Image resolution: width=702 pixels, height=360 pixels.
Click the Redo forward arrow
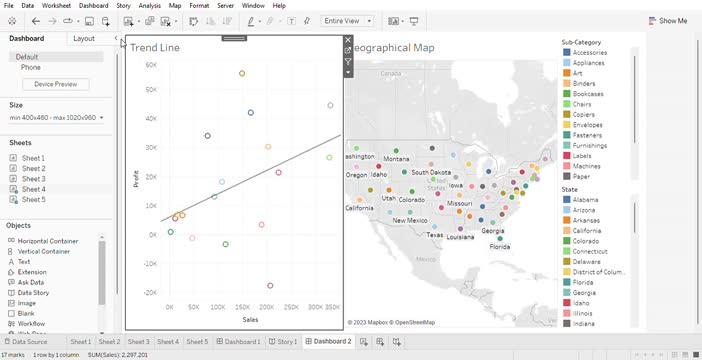(52, 21)
